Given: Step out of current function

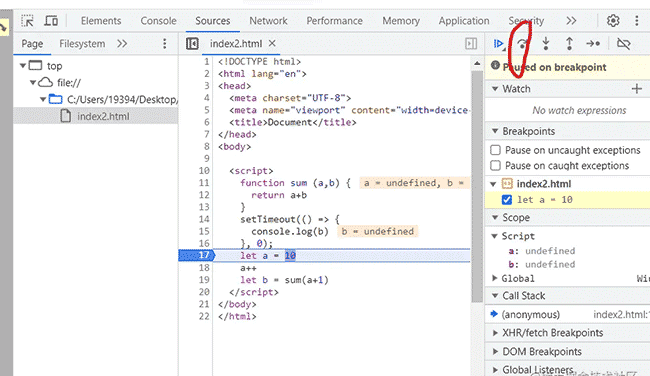Looking at the screenshot, I should click(570, 44).
